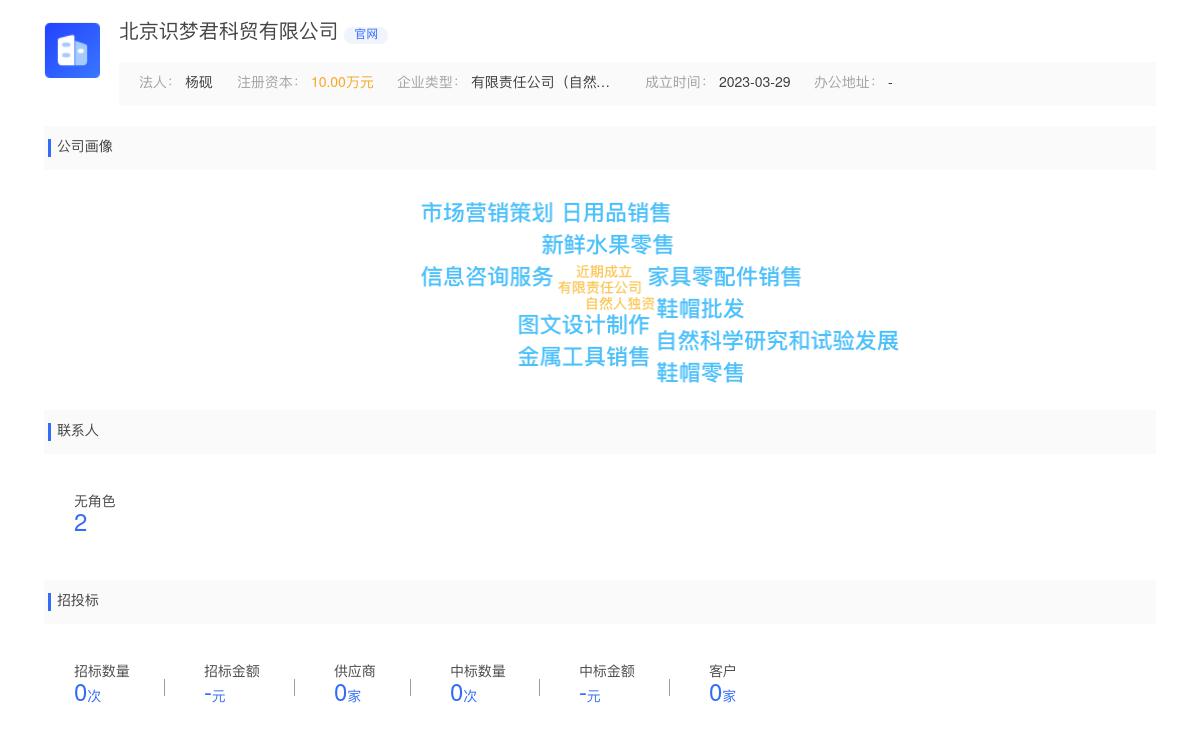This screenshot has width=1200, height=752.
Task: Click the 无角色 contact label
Action: click(x=95, y=502)
